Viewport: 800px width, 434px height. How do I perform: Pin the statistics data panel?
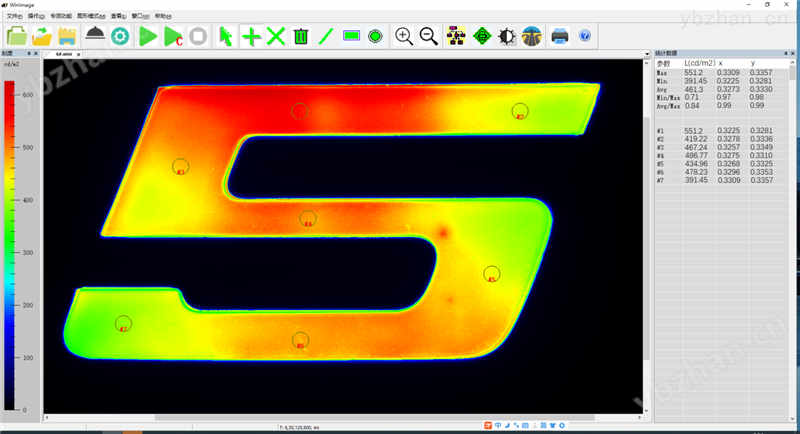[786, 53]
